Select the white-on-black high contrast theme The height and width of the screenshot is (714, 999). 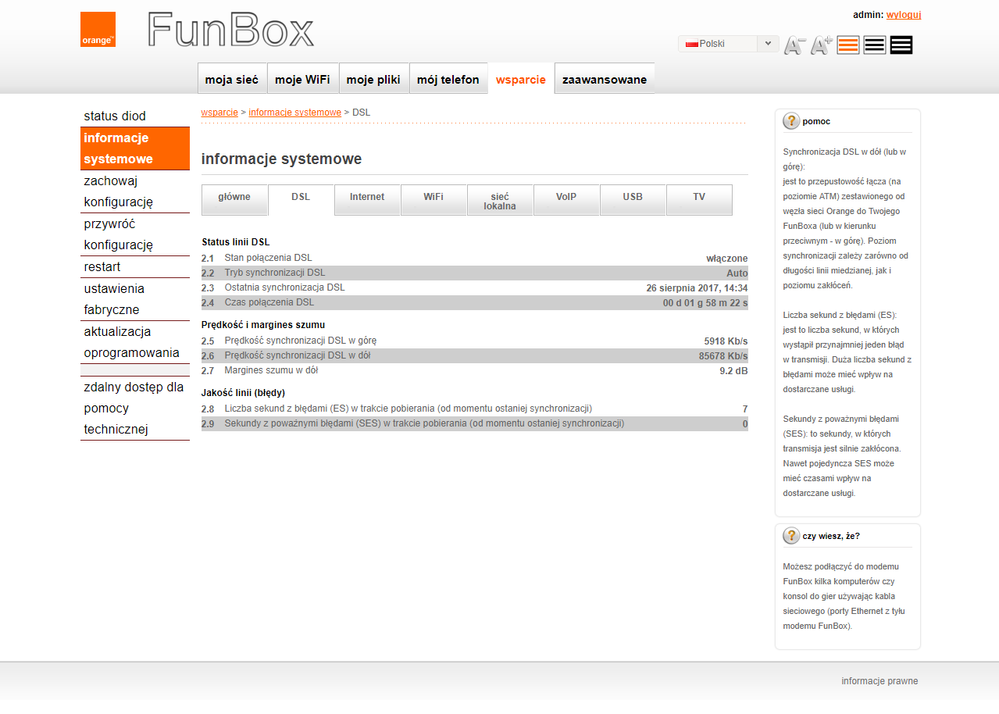point(900,45)
